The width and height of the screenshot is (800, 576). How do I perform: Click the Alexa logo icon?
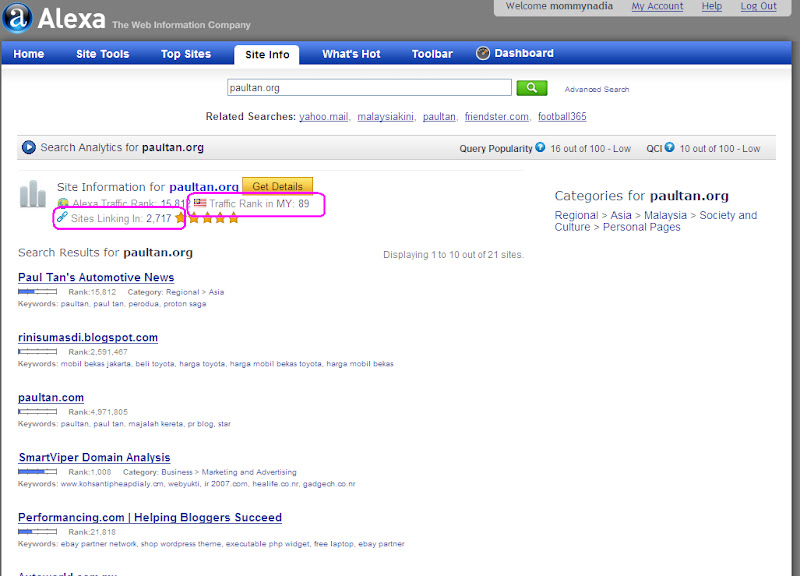coord(17,17)
